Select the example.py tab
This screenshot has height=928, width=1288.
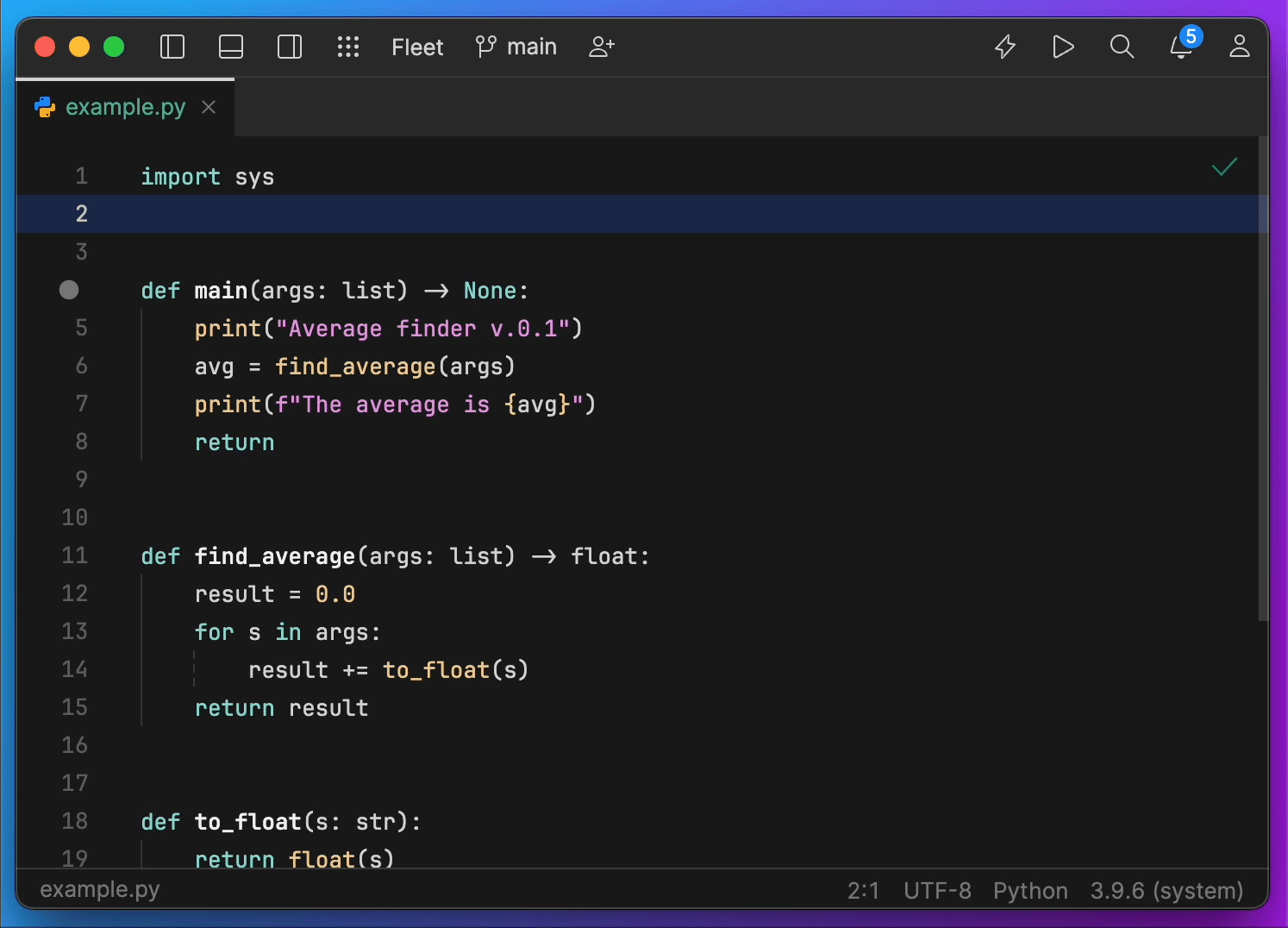[x=125, y=107]
